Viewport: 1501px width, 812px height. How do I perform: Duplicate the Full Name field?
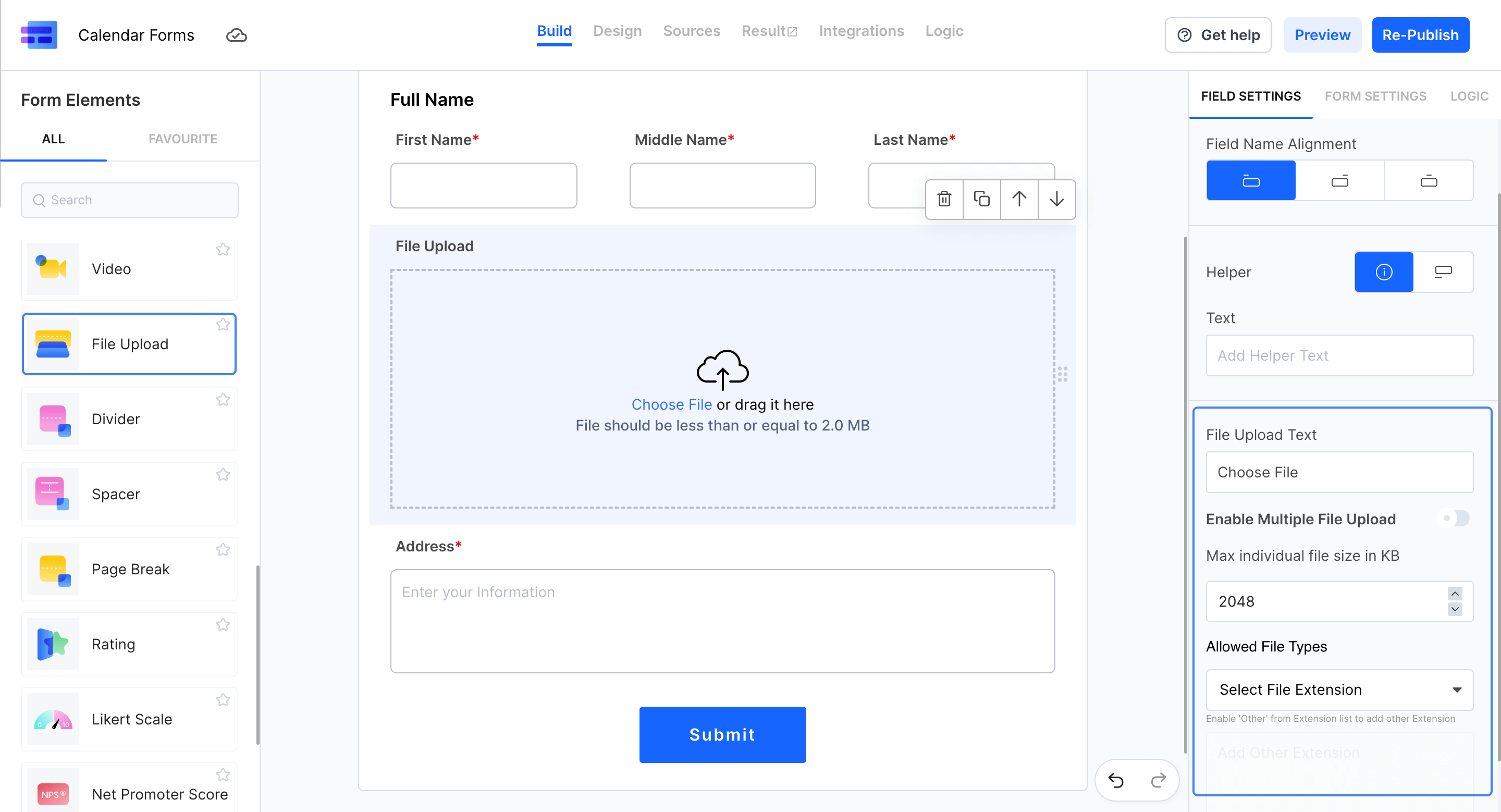[982, 199]
